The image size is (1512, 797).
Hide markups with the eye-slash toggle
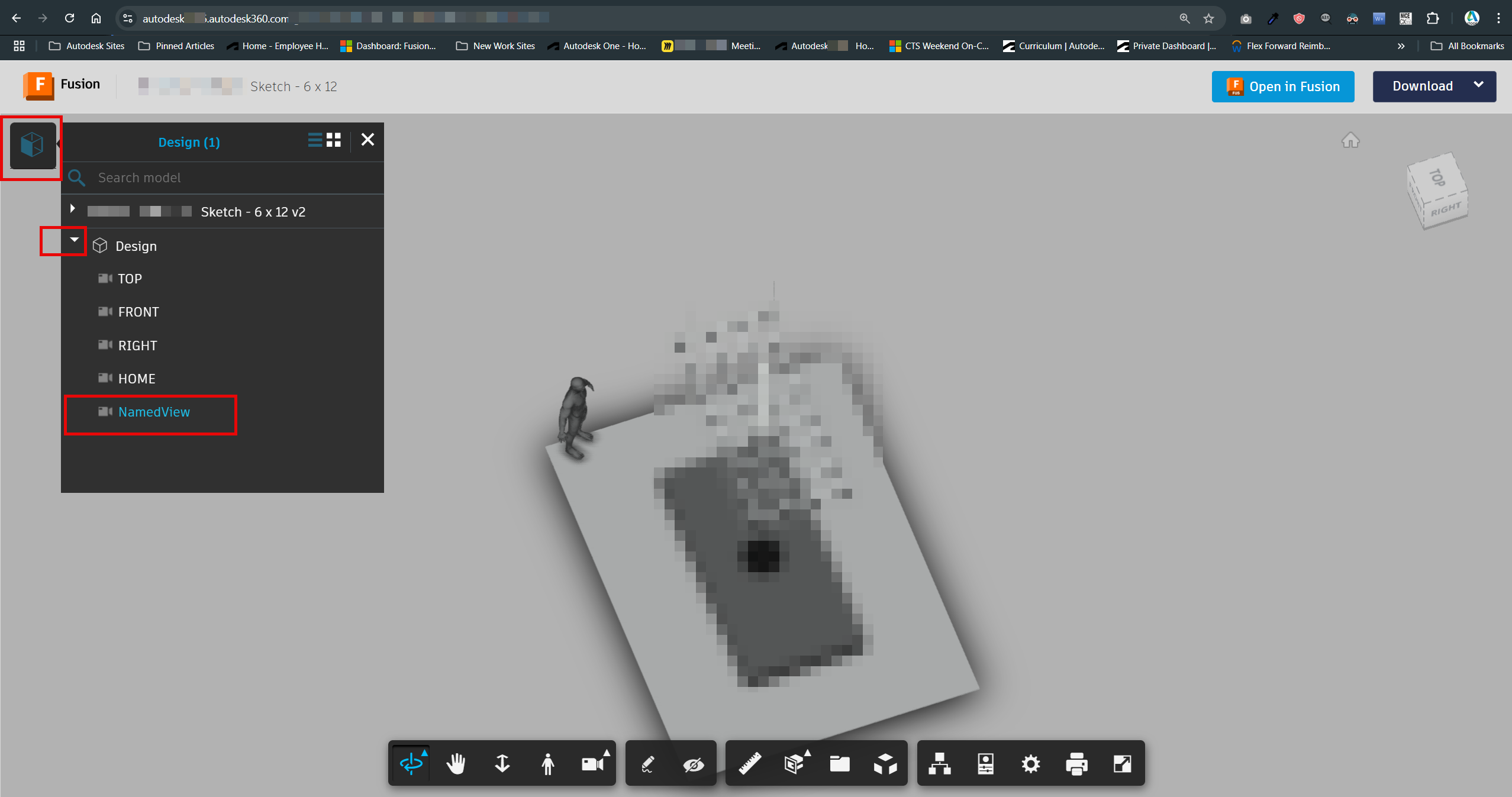click(692, 763)
